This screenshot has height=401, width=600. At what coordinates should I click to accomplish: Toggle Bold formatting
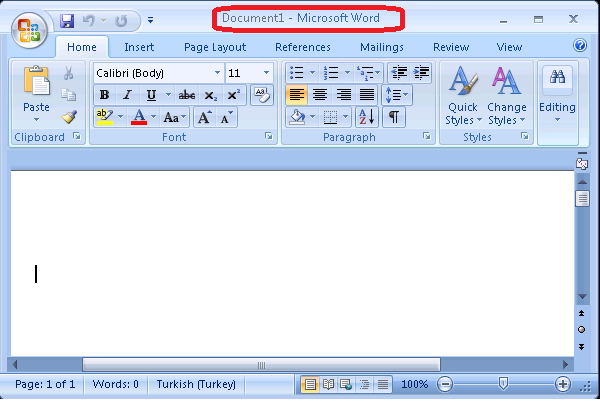pyautogui.click(x=104, y=95)
